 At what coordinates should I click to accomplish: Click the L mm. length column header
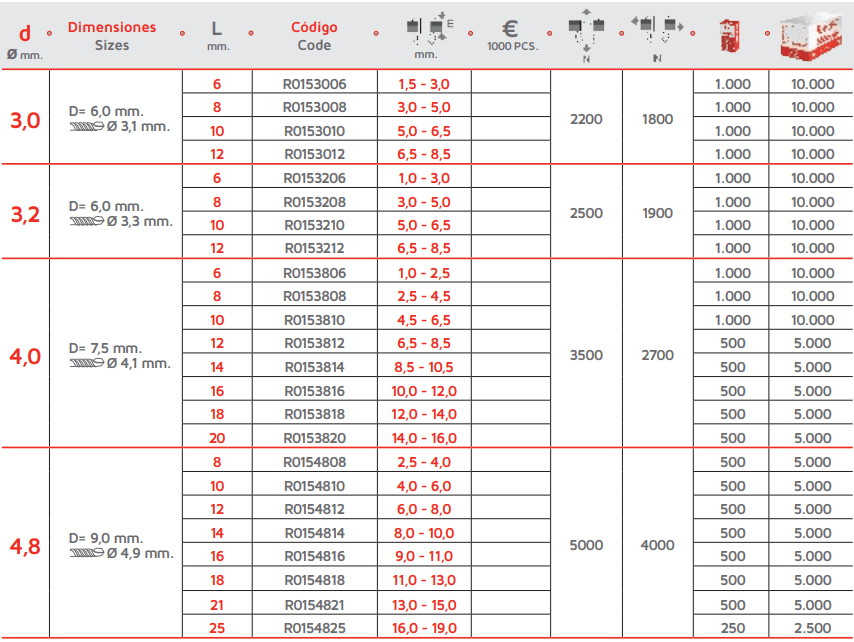(x=217, y=36)
